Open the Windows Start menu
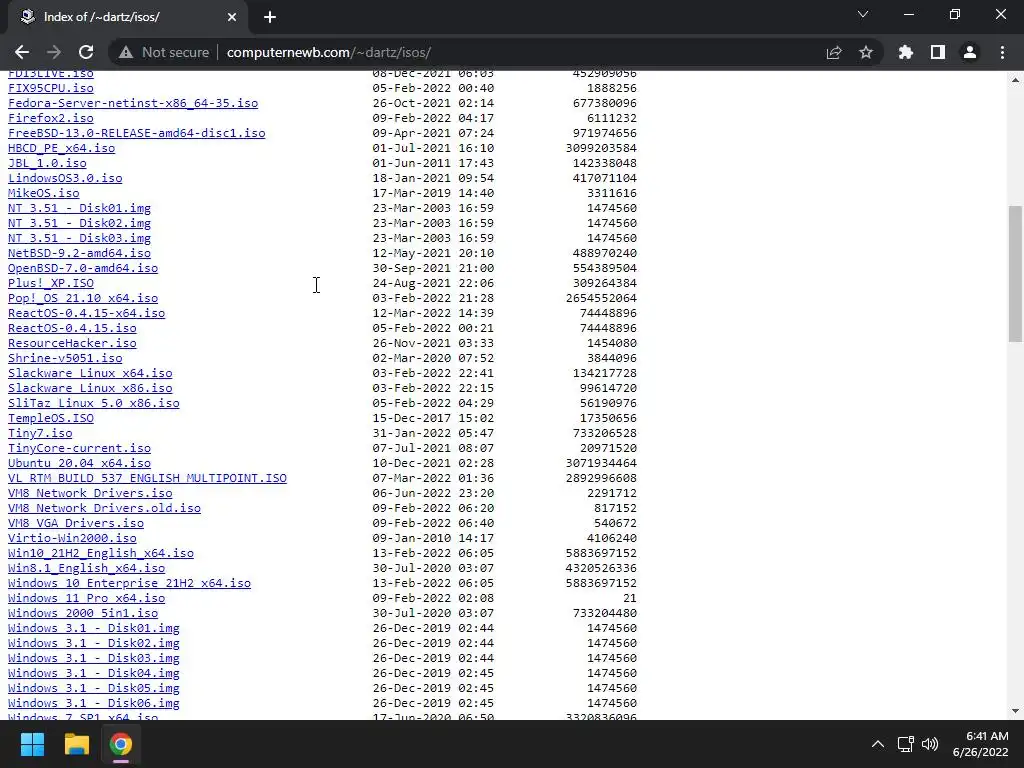The width and height of the screenshot is (1024, 768). [32, 744]
